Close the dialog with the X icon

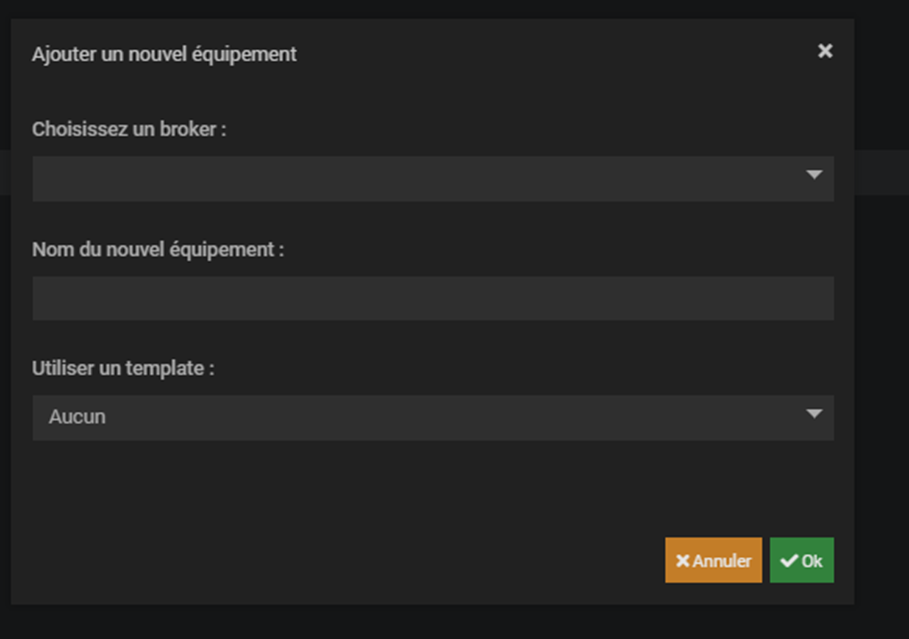825,51
